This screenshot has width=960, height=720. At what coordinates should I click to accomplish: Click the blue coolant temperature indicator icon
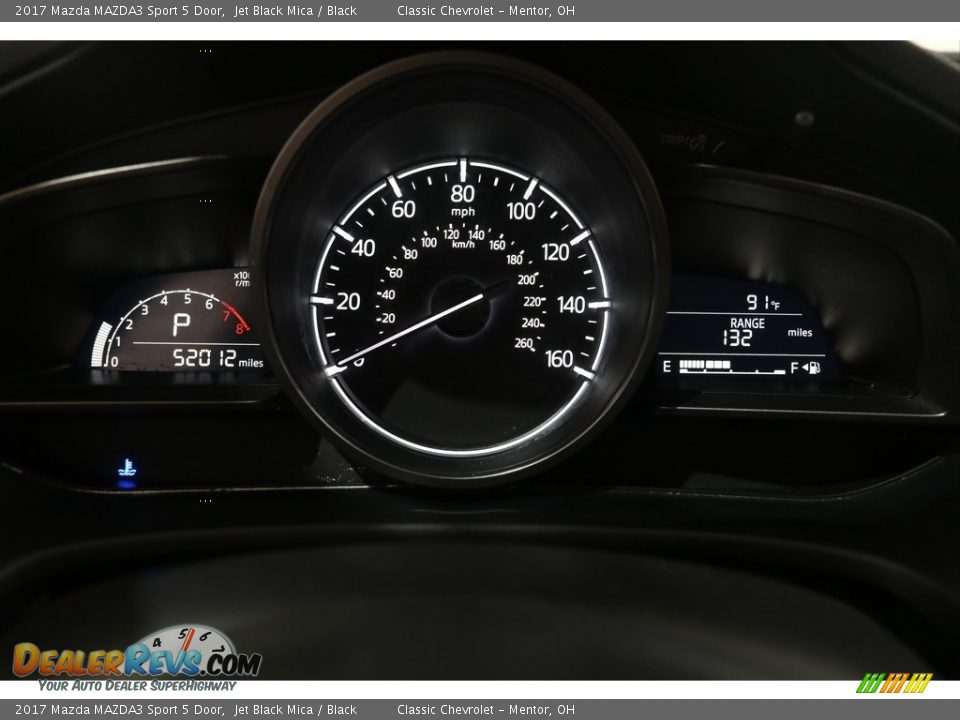[x=127, y=467]
